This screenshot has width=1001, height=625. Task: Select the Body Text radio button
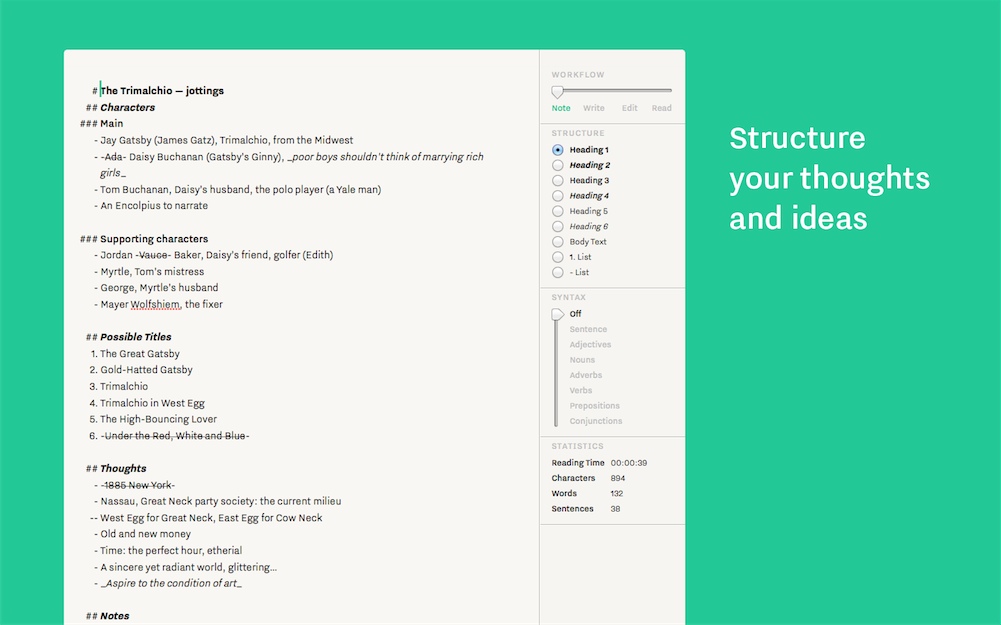(x=557, y=242)
